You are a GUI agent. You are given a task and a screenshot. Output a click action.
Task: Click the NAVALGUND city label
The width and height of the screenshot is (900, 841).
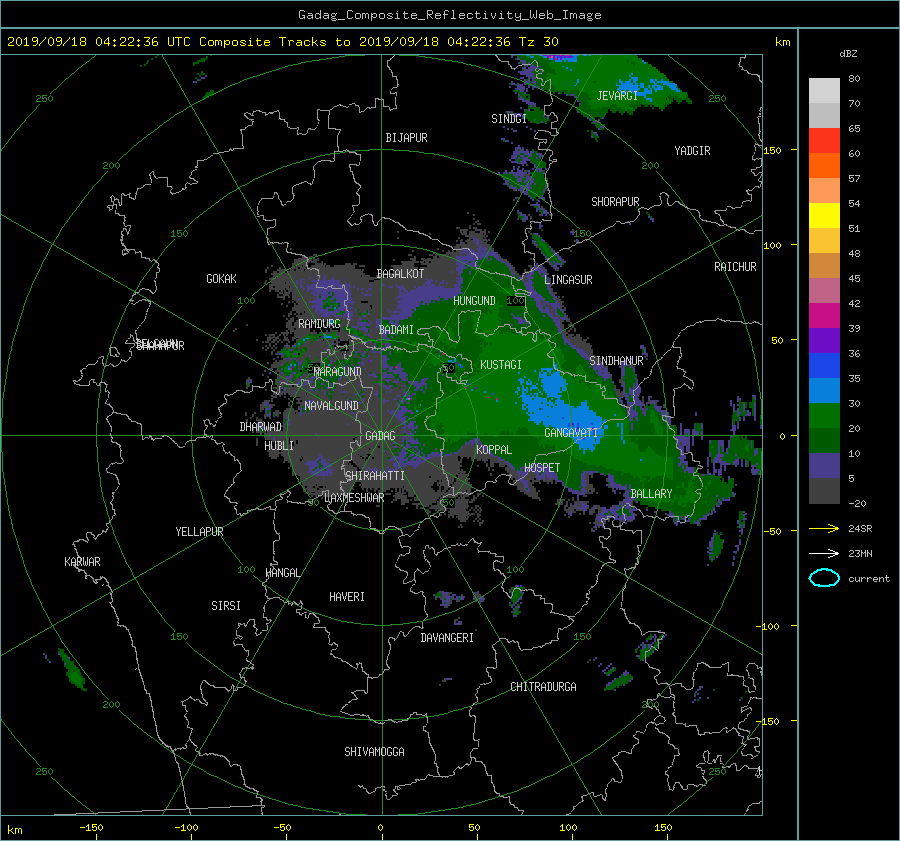332,406
